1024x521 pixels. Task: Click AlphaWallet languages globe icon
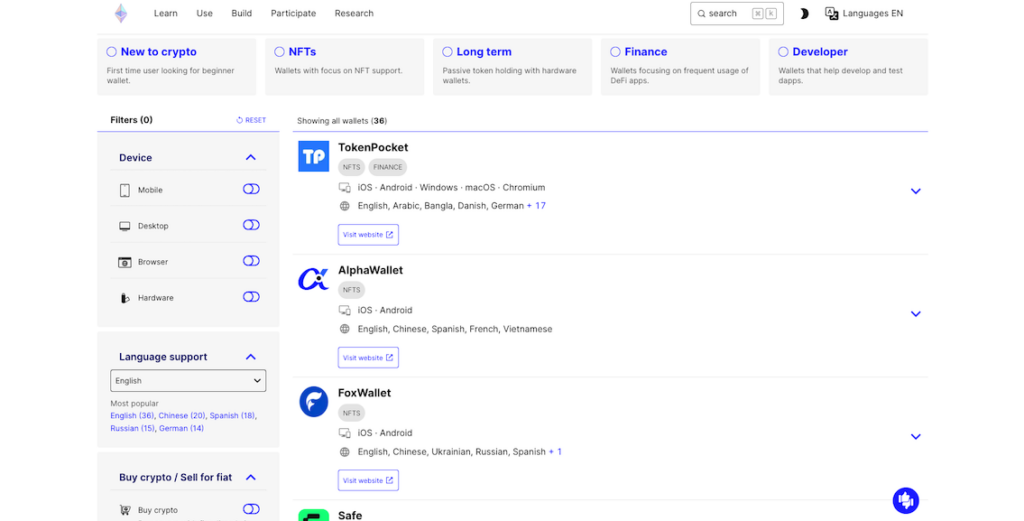pyautogui.click(x=345, y=329)
